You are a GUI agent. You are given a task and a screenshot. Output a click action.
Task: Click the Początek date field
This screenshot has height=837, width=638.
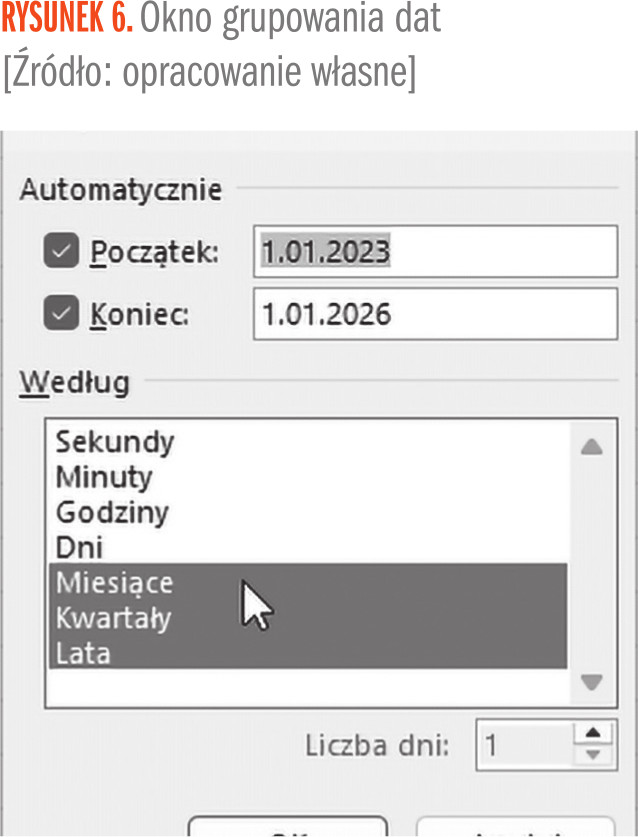tap(435, 251)
